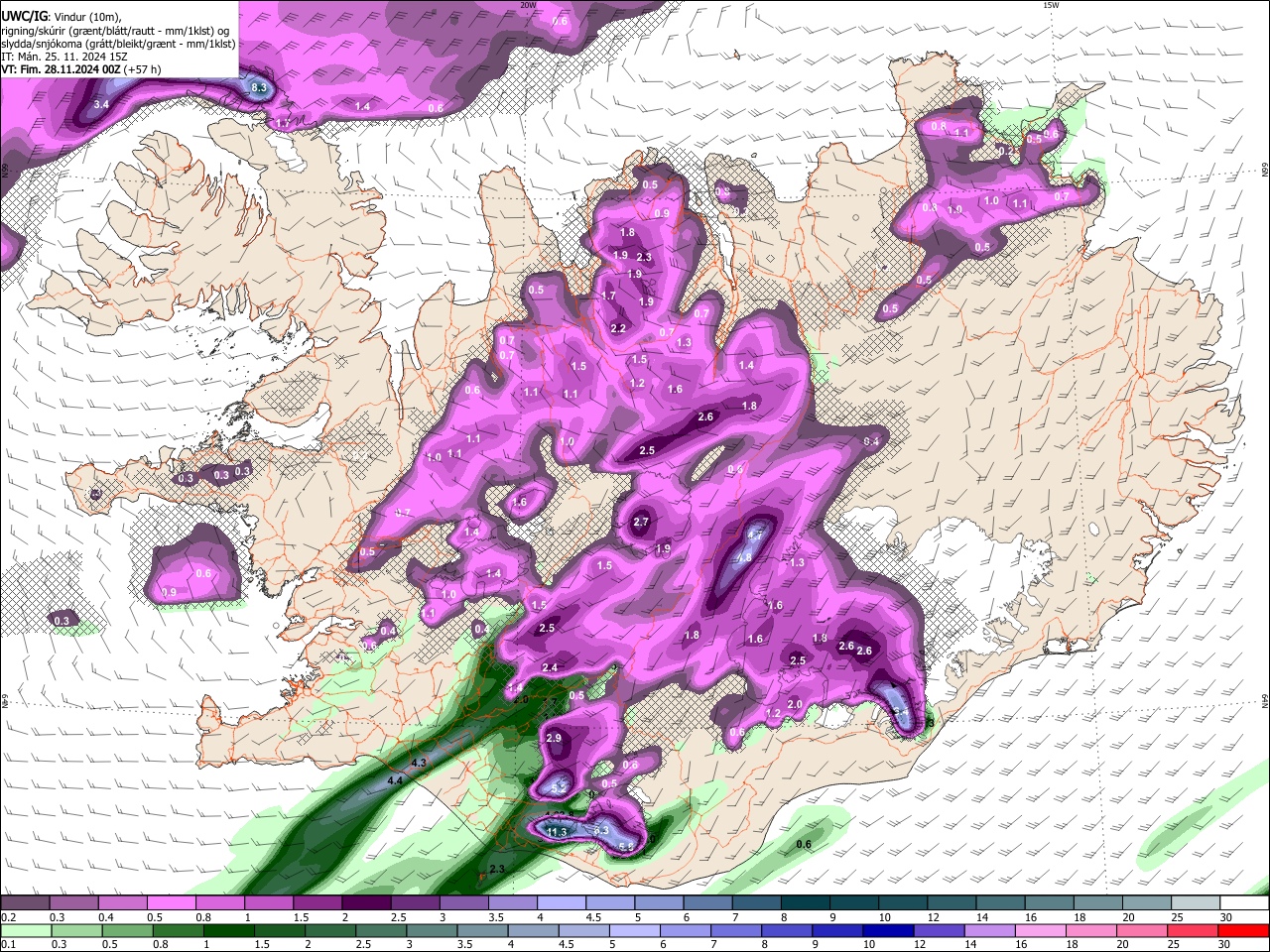Select the 5.2 snowfall value
This screenshot has height=952, width=1270.
click(x=558, y=787)
